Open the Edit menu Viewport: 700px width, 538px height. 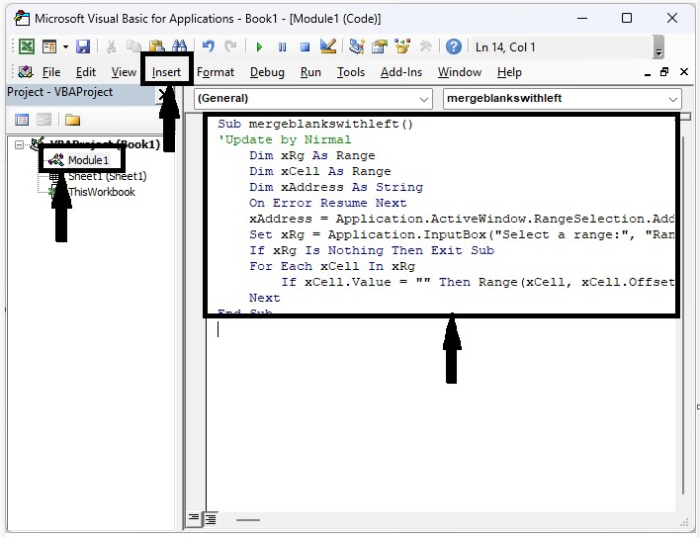click(86, 72)
